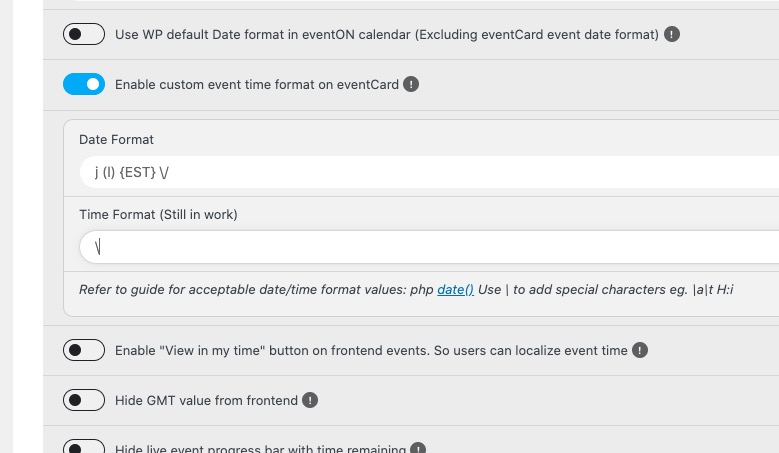
Task: Click the Hide live event progress bar label
Action: pos(260,448)
